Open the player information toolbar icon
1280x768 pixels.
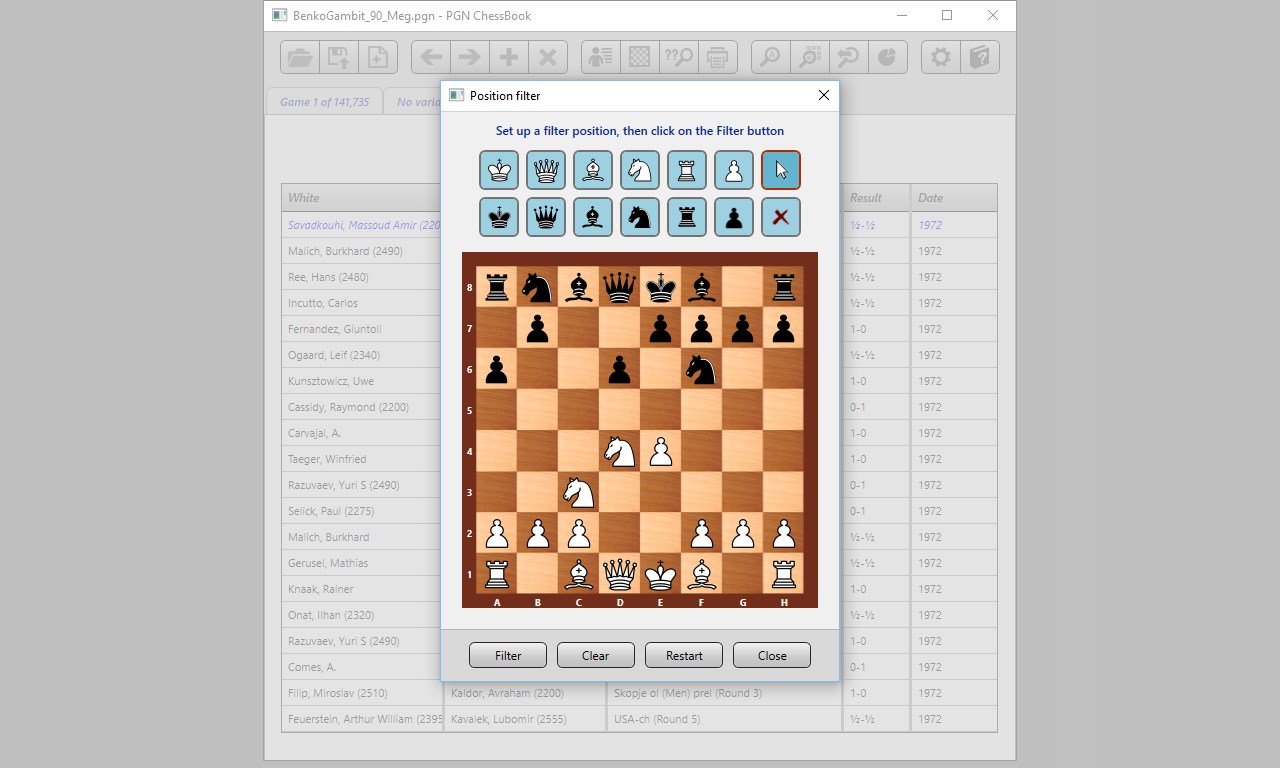tap(598, 57)
